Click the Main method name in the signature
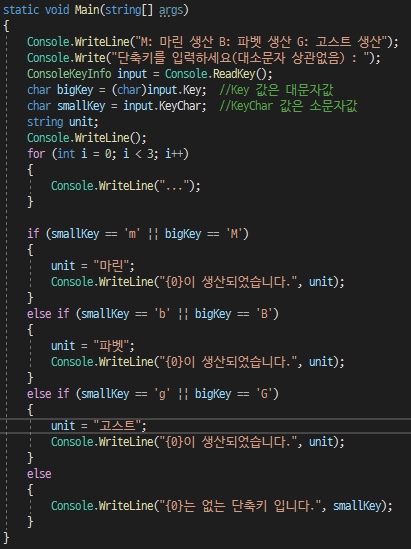 click(x=87, y=9)
